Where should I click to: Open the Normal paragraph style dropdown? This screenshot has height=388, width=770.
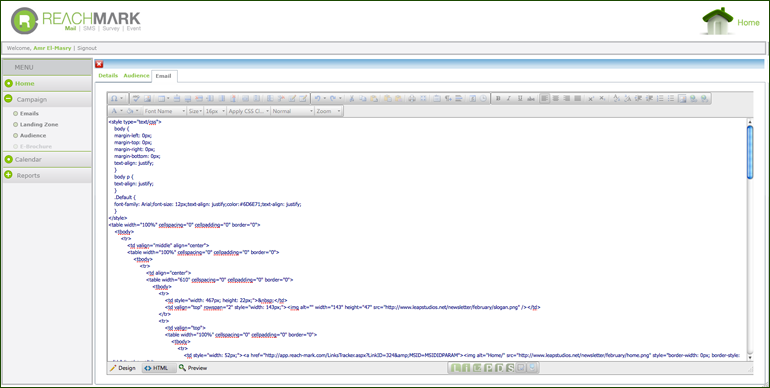[x=293, y=111]
